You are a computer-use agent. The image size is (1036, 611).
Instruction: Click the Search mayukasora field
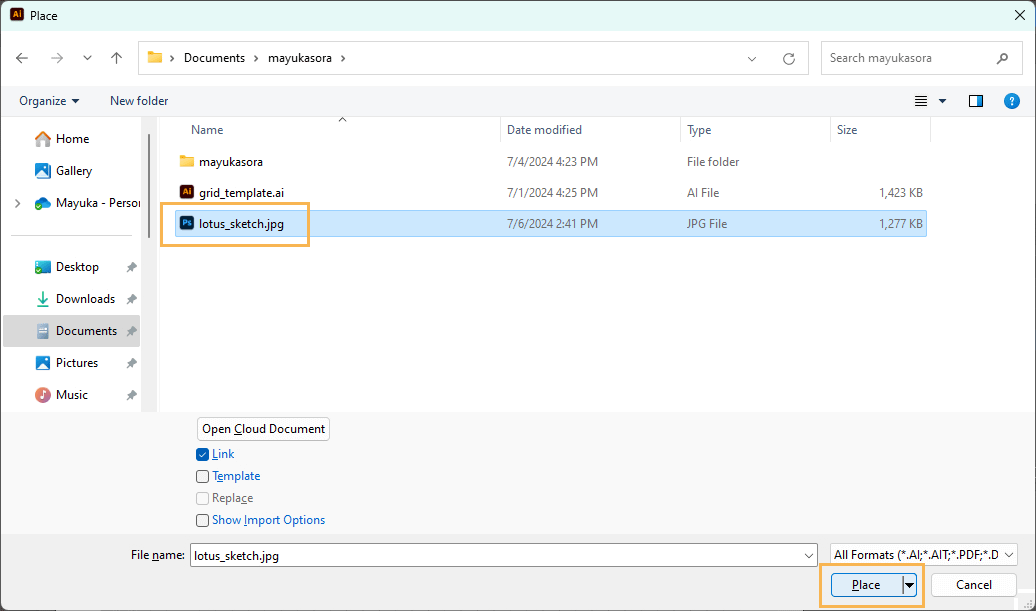pos(908,58)
